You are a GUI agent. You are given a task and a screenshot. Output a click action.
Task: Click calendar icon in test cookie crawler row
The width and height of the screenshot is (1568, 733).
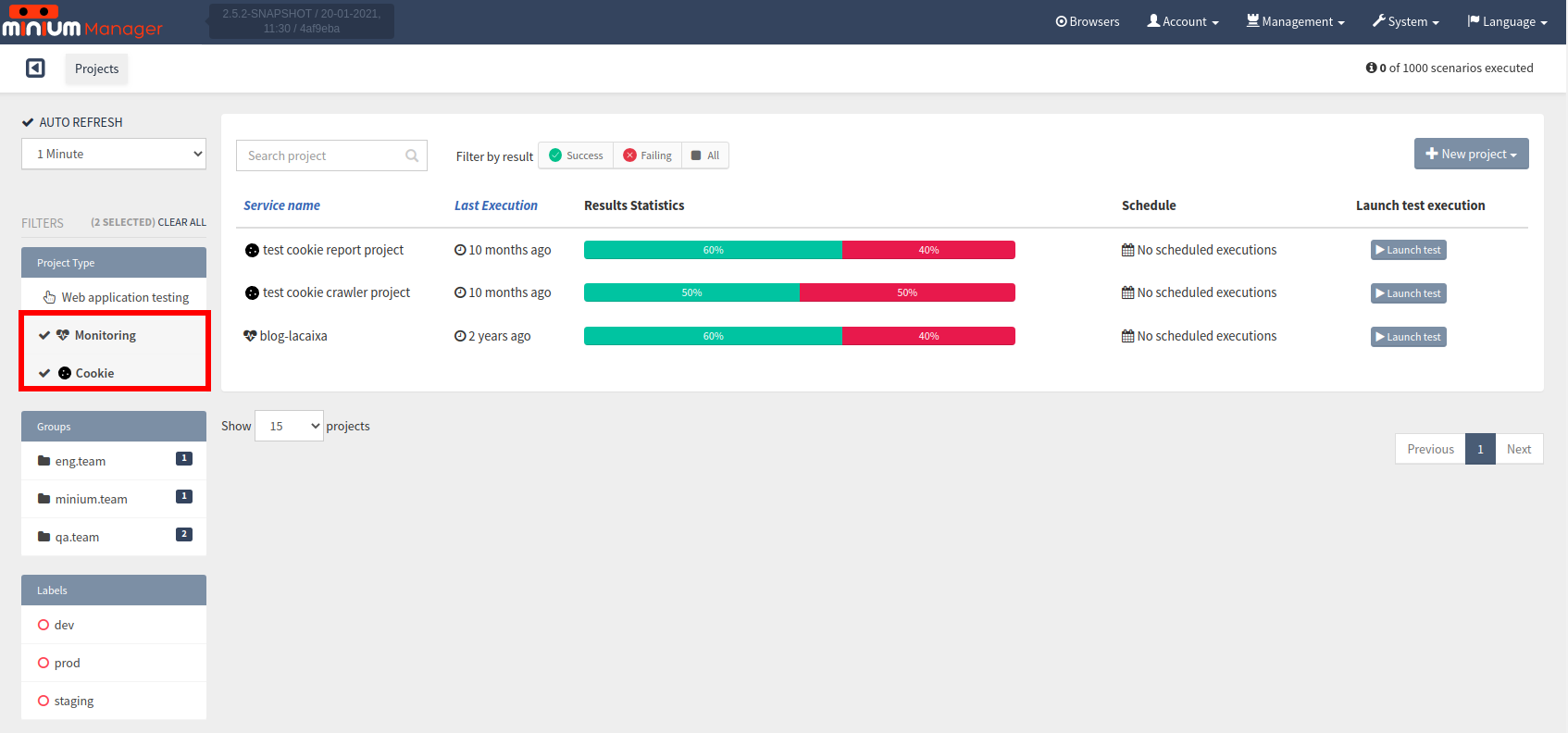pos(1127,292)
